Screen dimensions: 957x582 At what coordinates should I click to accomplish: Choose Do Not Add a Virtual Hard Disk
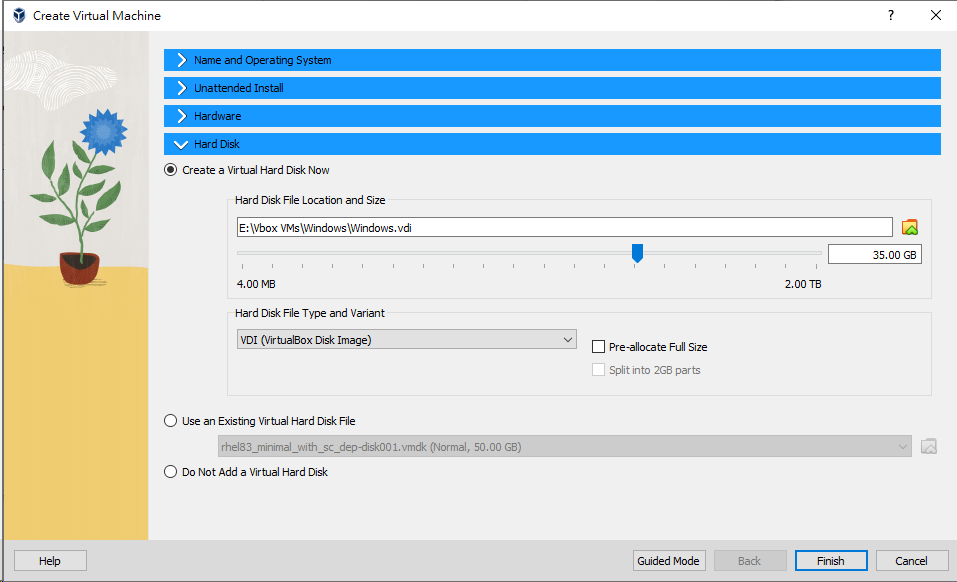coord(171,472)
